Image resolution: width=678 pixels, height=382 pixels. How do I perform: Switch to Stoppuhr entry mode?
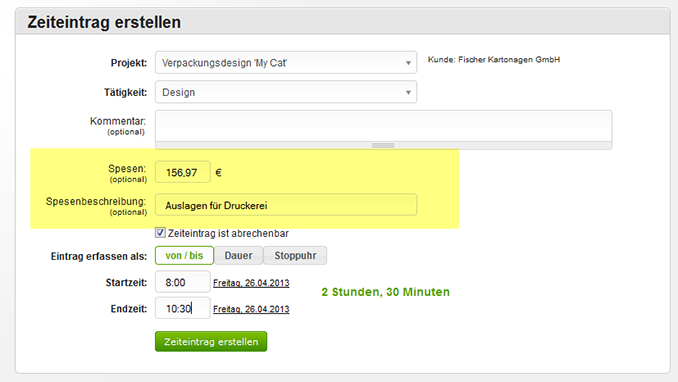point(295,255)
